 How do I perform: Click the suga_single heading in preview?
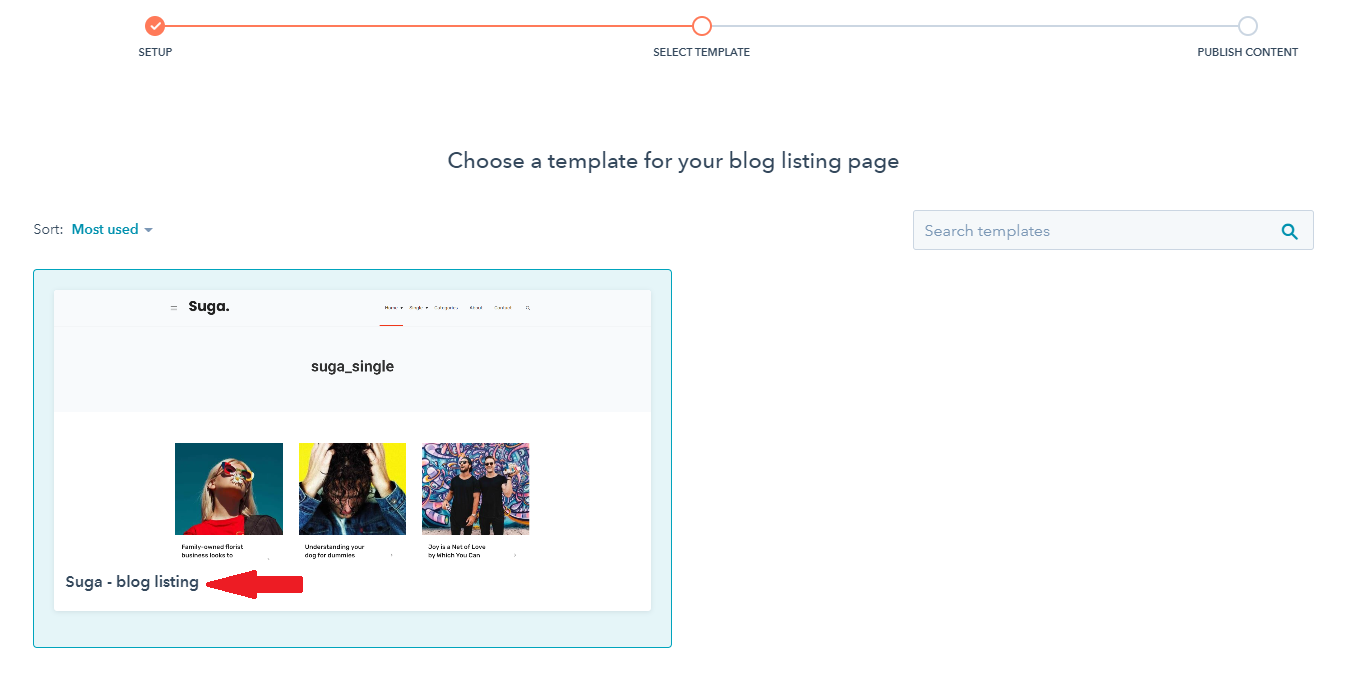pyautogui.click(x=352, y=367)
